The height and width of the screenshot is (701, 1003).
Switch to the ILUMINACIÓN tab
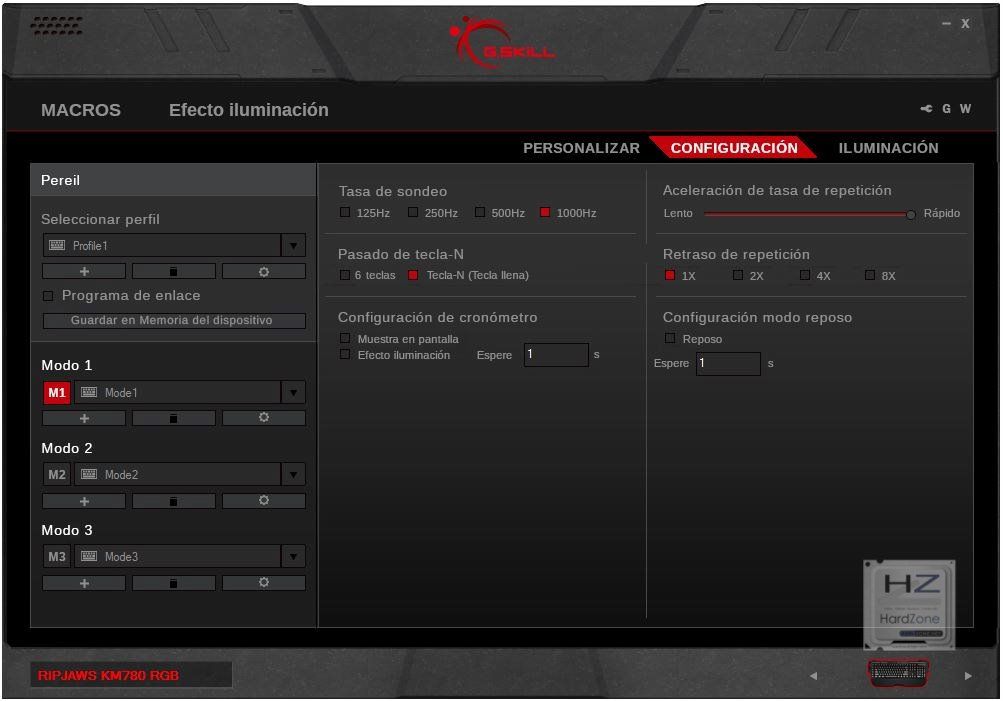(888, 148)
